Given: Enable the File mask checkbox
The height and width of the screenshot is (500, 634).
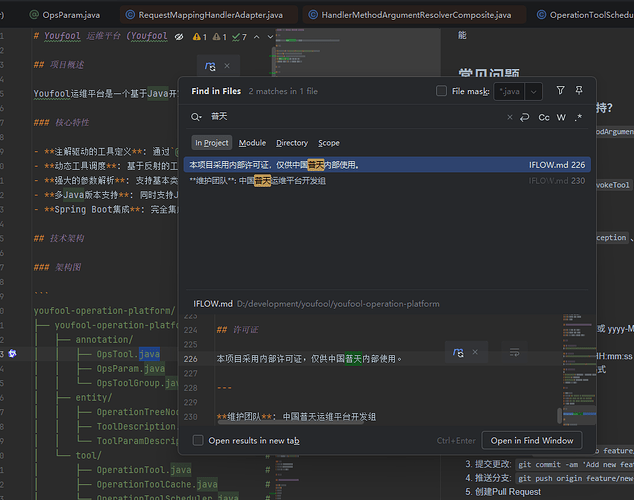Looking at the screenshot, I should coord(442,91).
